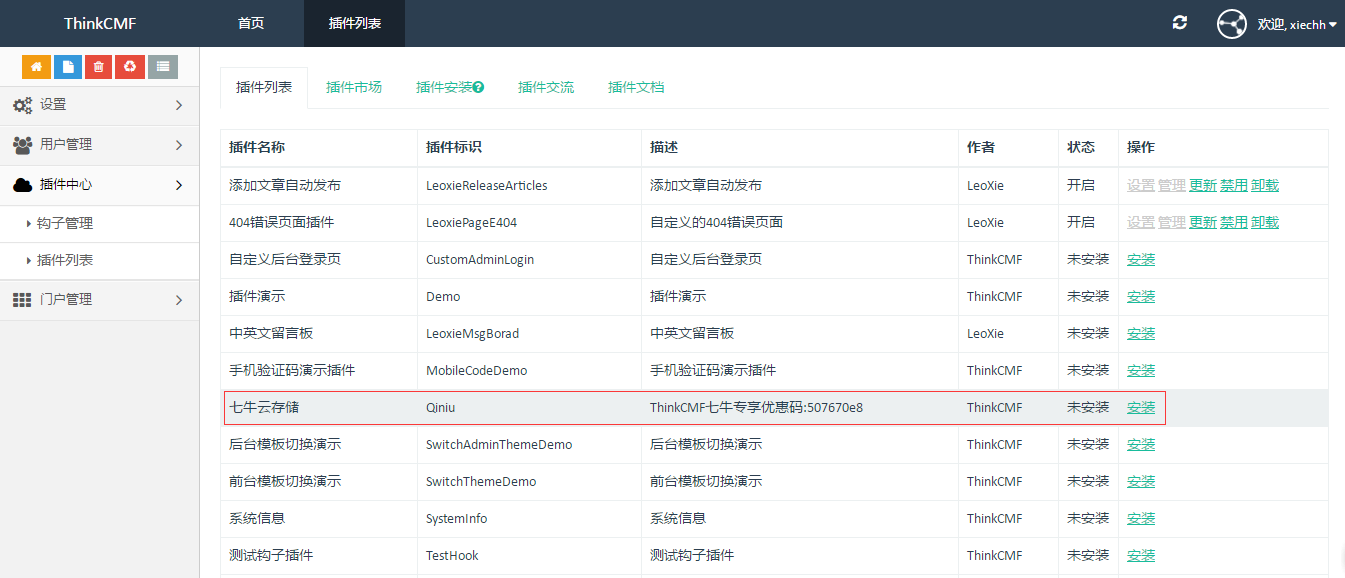1345x578 pixels.
Task: Click 管理 for 404错误页面插件
Action: tap(1172, 222)
